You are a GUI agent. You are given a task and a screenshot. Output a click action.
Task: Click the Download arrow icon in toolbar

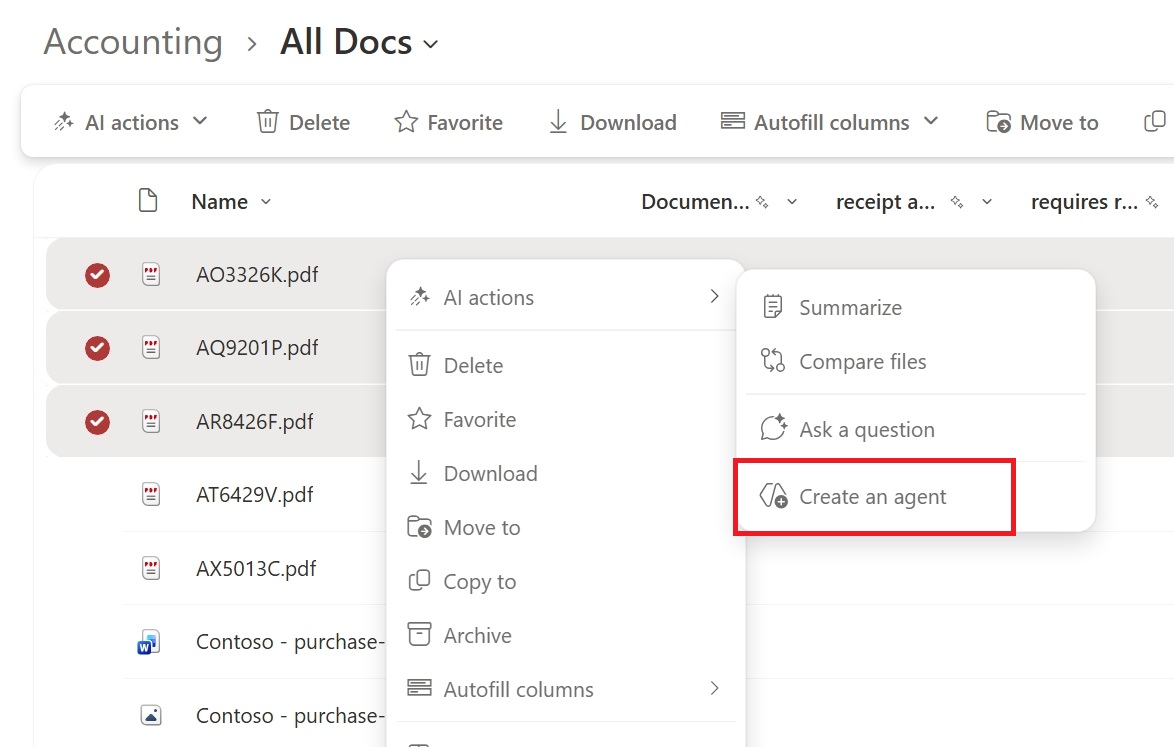coord(558,121)
